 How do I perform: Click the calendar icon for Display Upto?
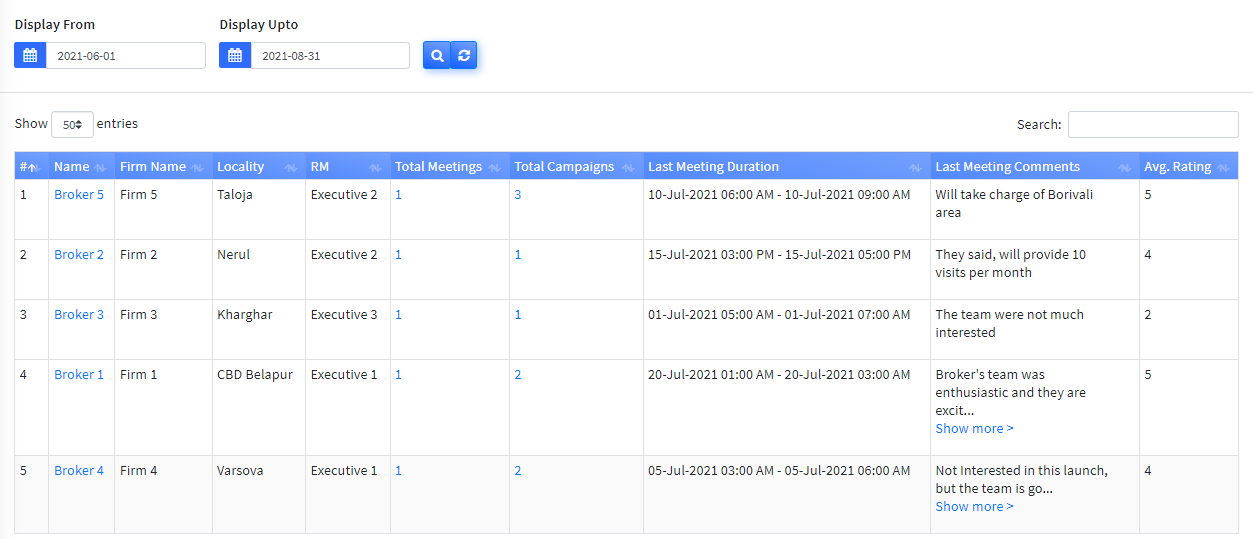(x=235, y=56)
